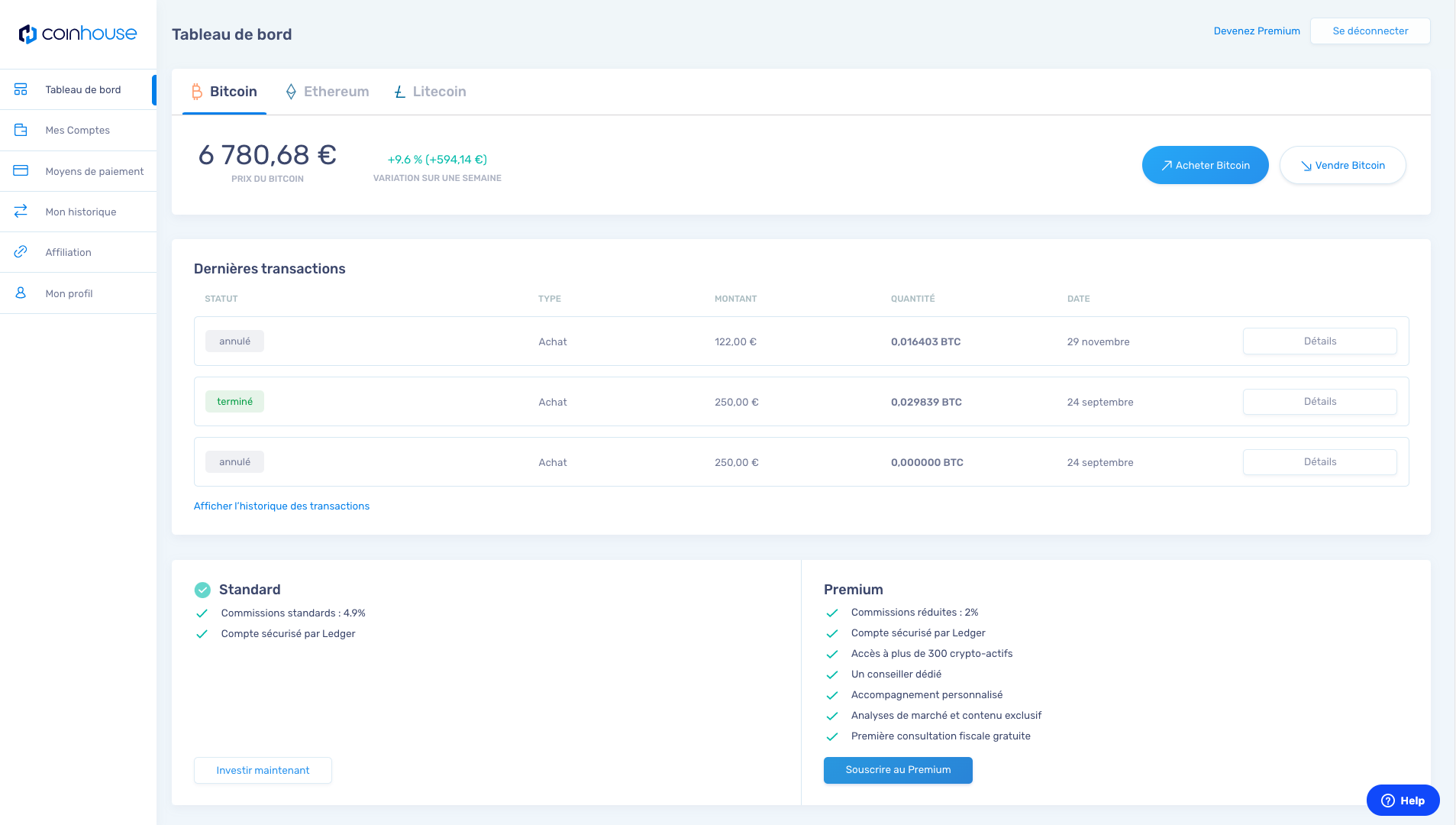Select the Bitcoin tab
Viewport: 1456px width, 825px height.
224,92
